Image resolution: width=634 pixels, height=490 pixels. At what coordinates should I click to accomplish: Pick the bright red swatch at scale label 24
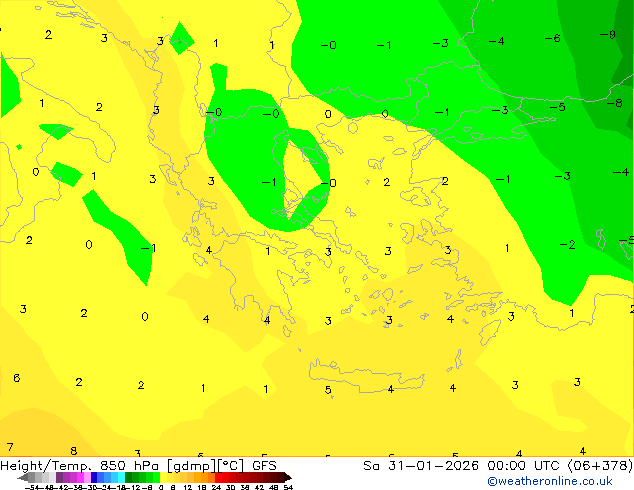tap(218, 477)
